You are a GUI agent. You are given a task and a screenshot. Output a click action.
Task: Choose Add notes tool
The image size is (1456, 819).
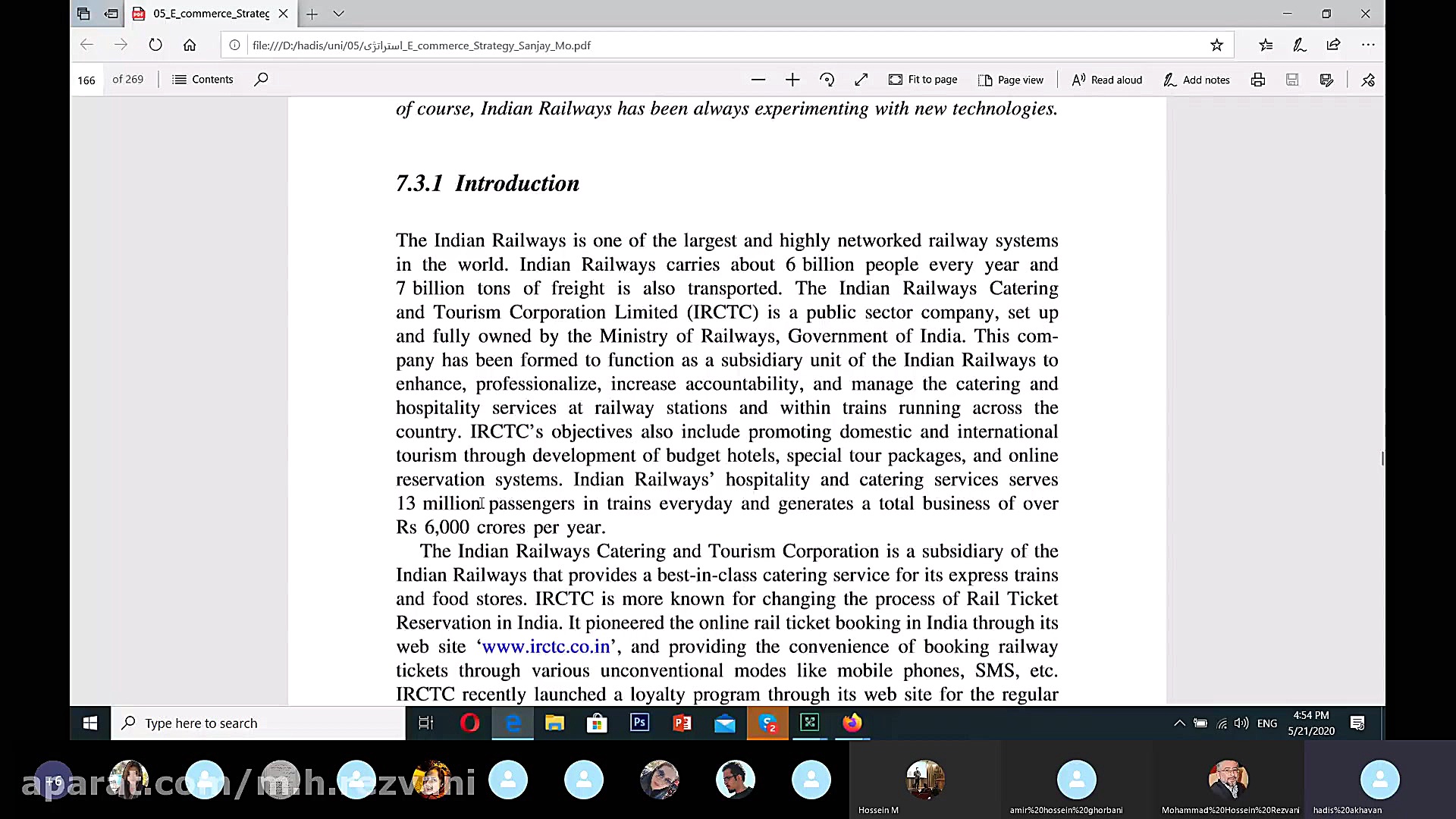(1197, 80)
